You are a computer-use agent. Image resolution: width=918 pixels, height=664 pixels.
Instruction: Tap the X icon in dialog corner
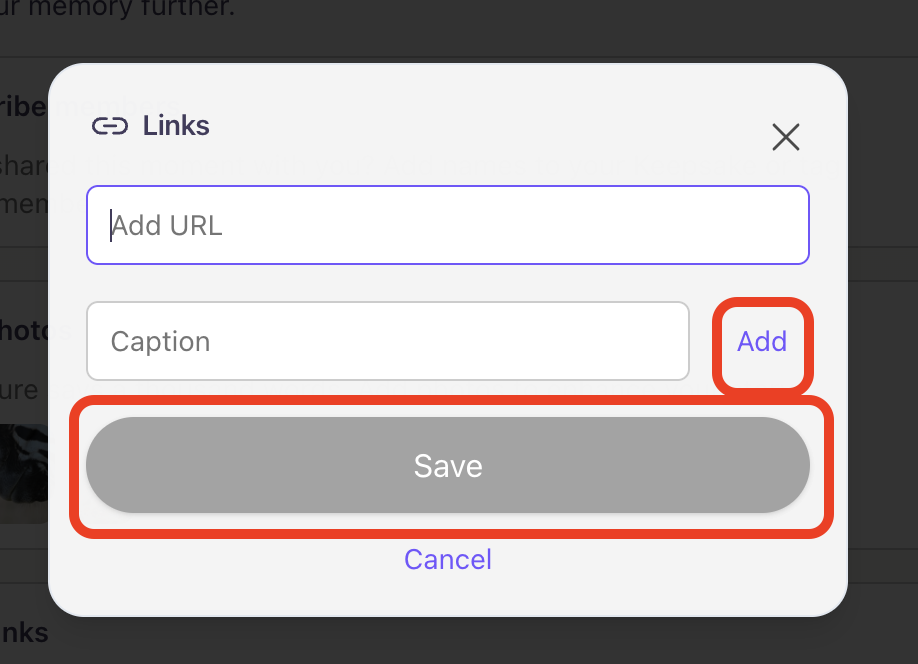(x=786, y=137)
